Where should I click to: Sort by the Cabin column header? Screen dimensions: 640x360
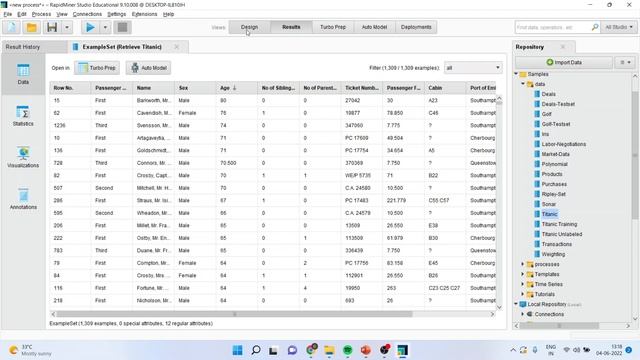pyautogui.click(x=445, y=88)
